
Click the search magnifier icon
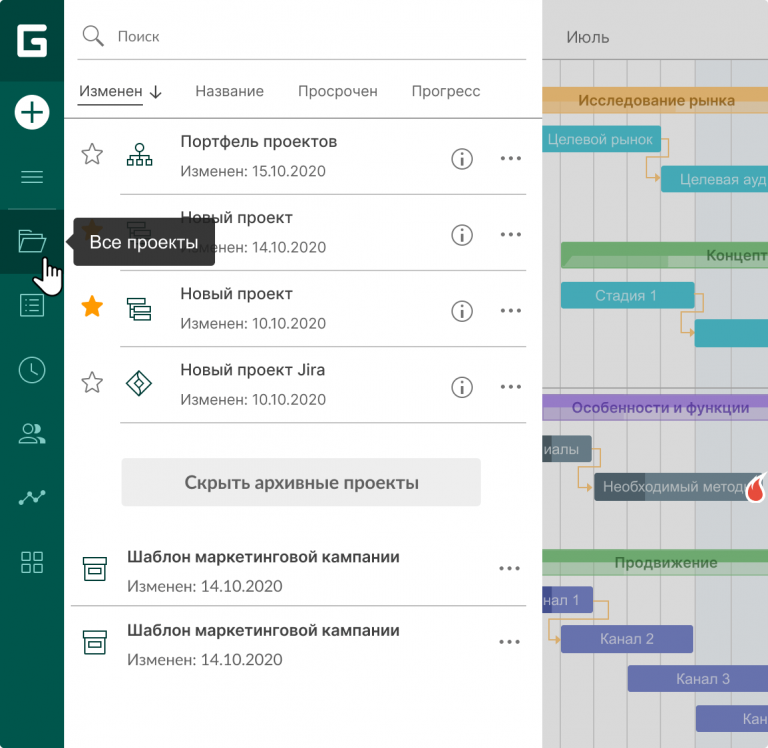coord(93,36)
